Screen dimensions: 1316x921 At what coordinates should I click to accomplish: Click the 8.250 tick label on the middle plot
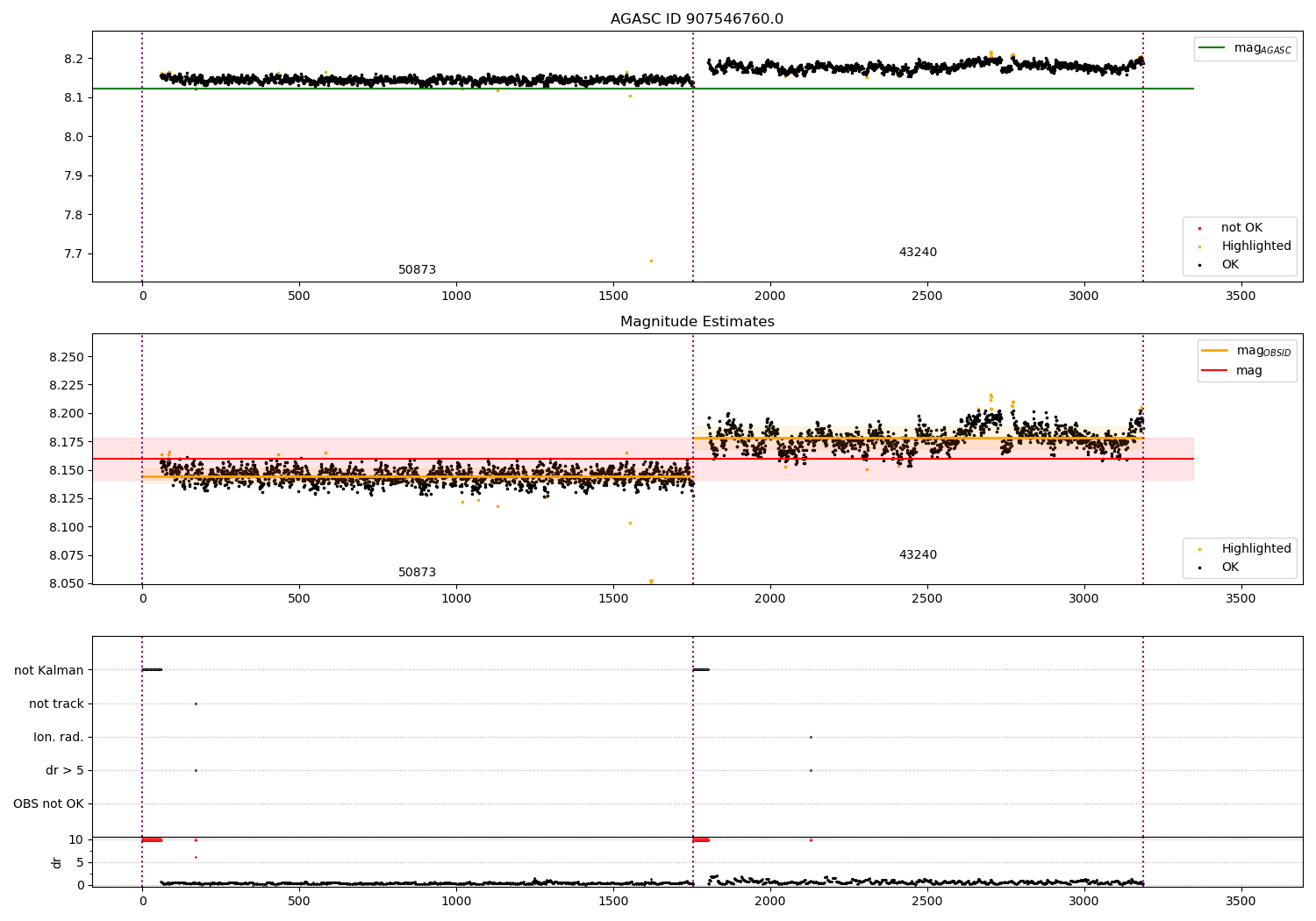(67, 358)
